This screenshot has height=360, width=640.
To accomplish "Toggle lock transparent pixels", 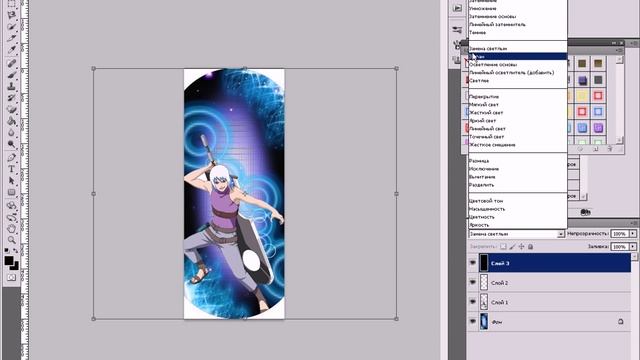I will point(503,247).
